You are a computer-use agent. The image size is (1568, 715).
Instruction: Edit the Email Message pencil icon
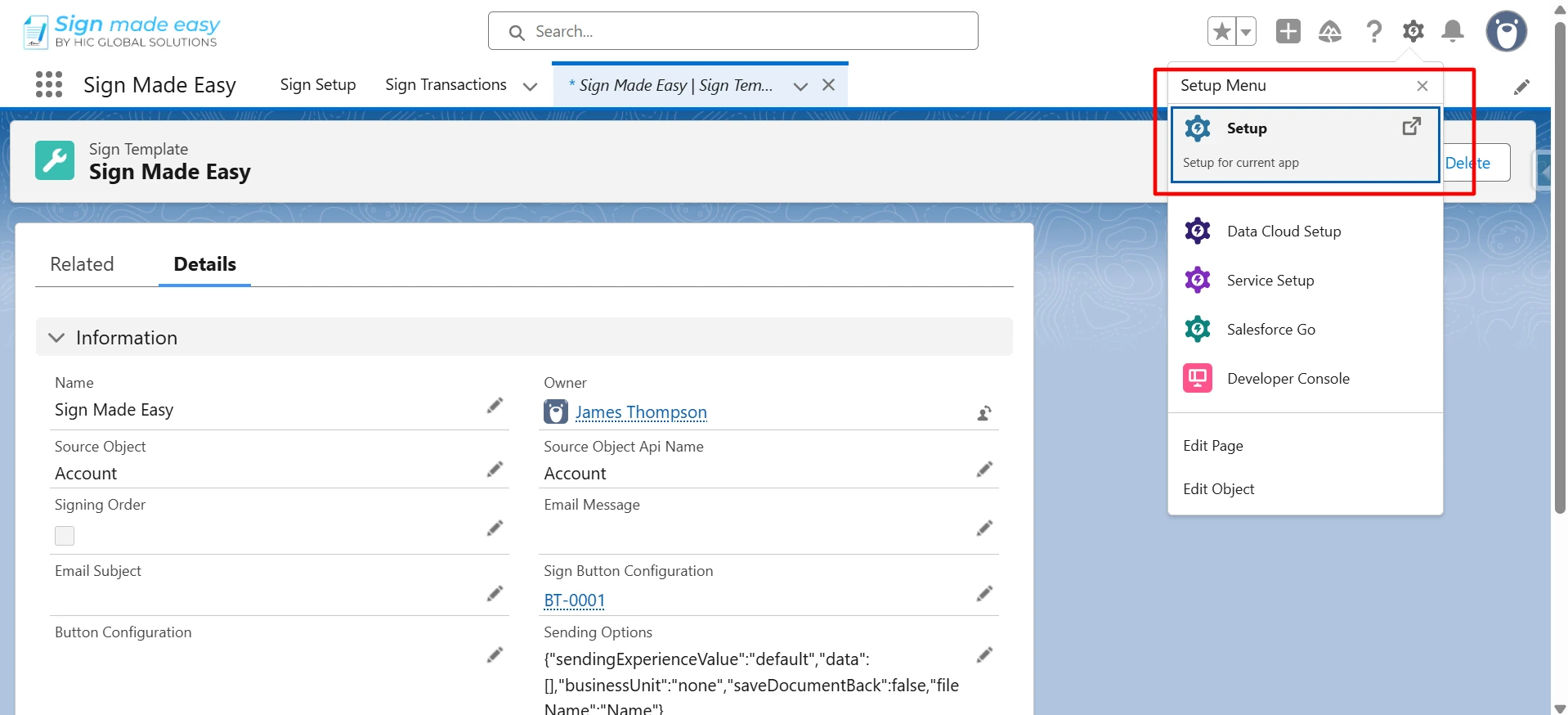coord(984,528)
